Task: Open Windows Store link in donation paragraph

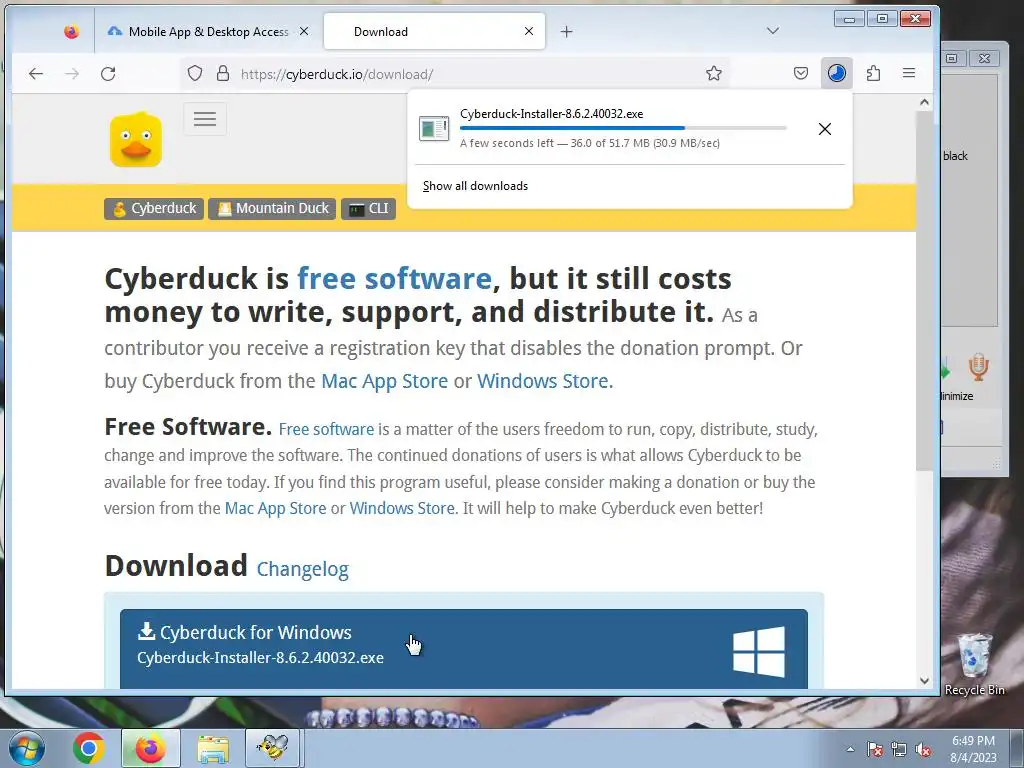Action: [402, 508]
